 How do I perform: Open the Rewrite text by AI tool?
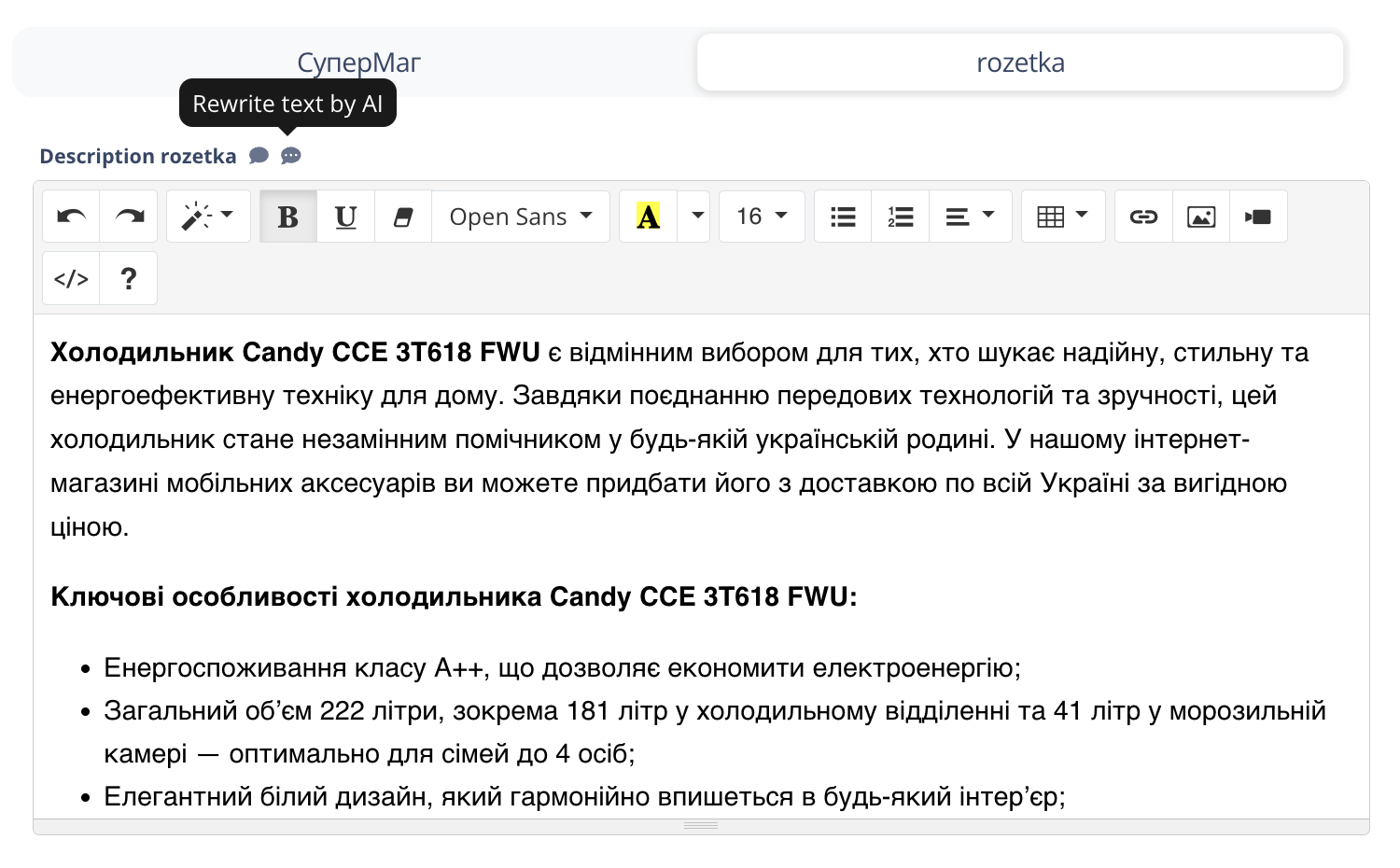point(290,155)
